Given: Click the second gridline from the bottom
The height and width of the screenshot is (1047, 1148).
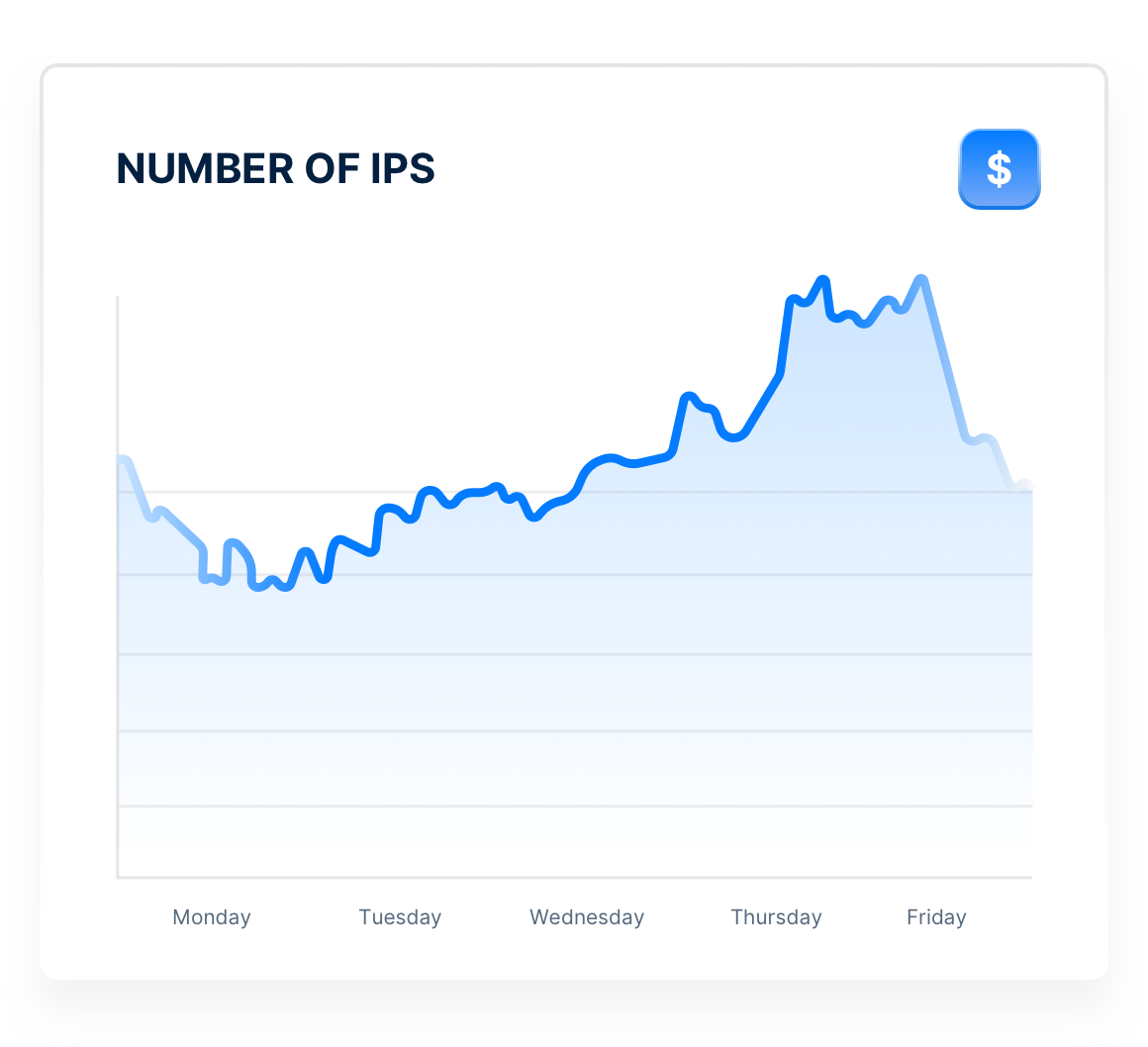Looking at the screenshot, I should click(574, 730).
